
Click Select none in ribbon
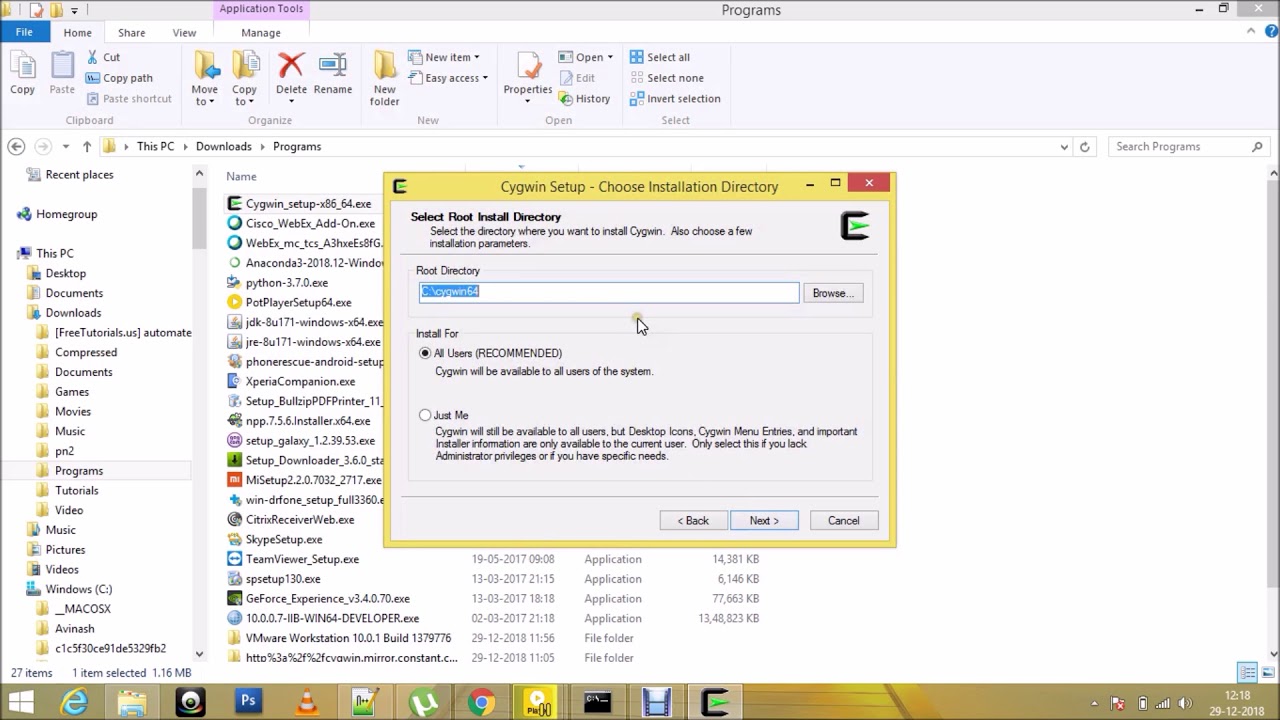[666, 78]
